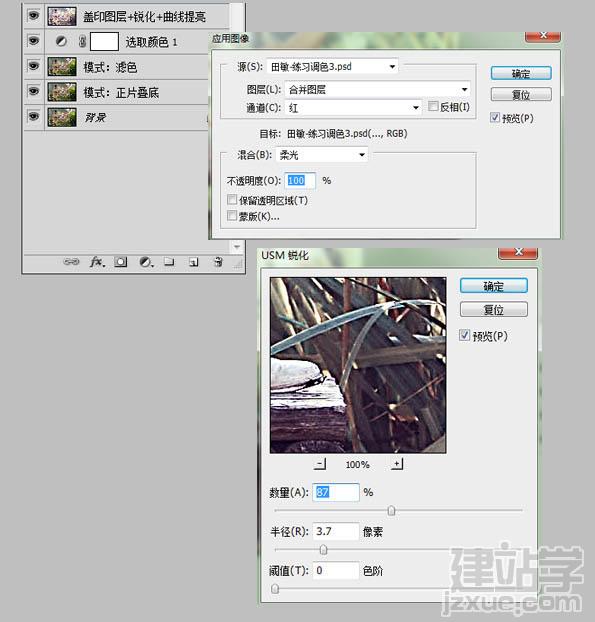Image resolution: width=595 pixels, height=622 pixels.
Task: Click the delete layer trash icon
Action: pos(218,262)
